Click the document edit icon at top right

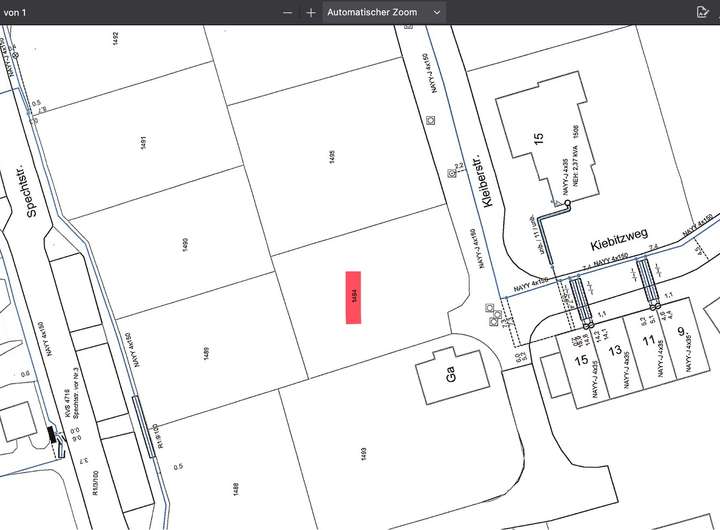tap(702, 12)
